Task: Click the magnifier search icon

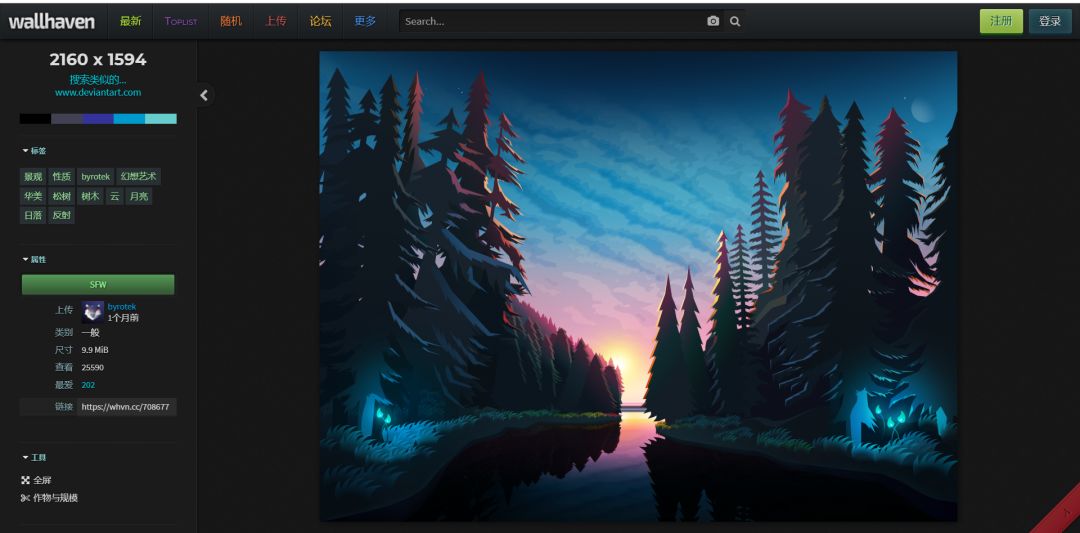Action: click(x=735, y=21)
